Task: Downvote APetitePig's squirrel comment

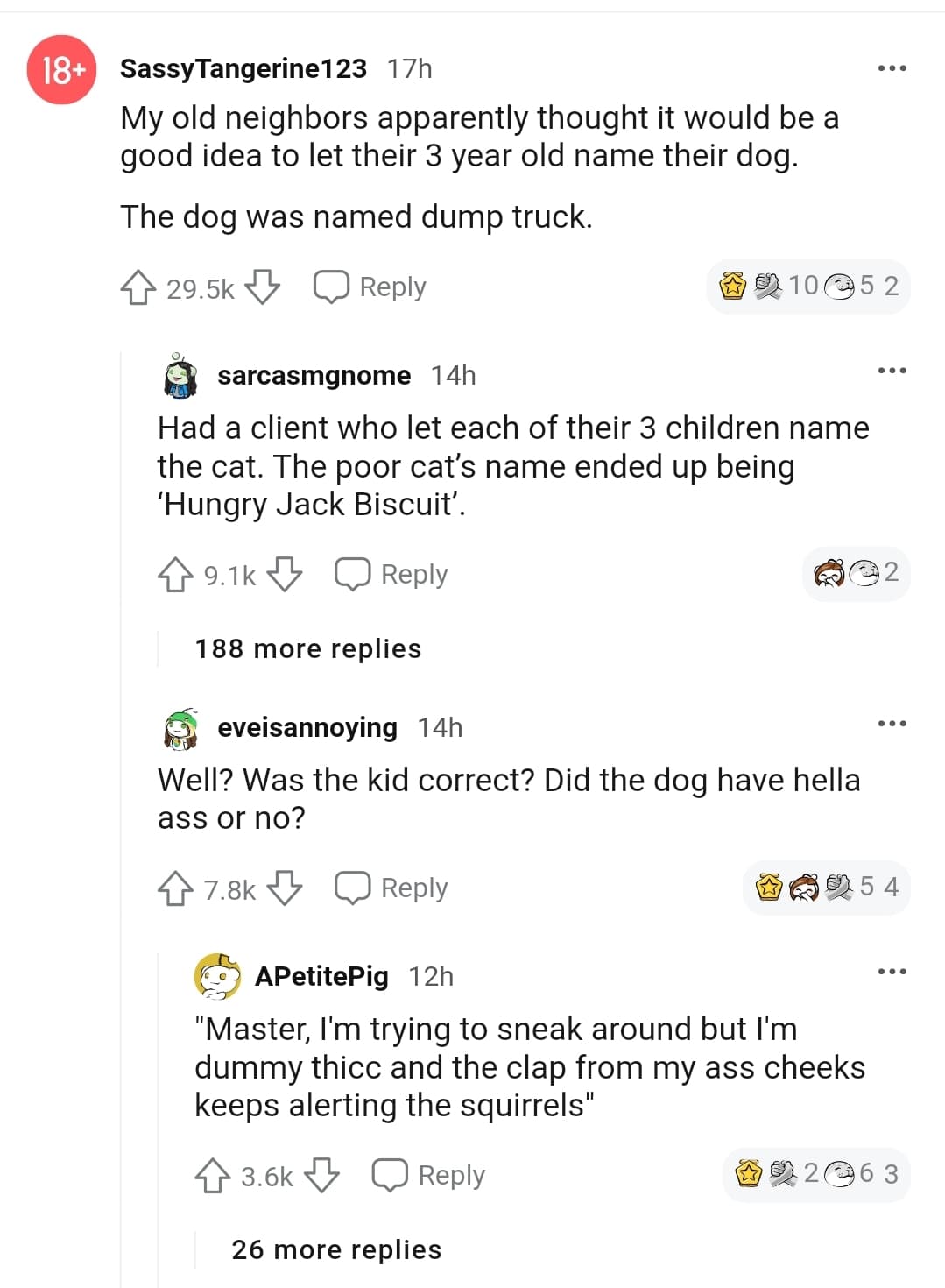Action: (327, 1176)
